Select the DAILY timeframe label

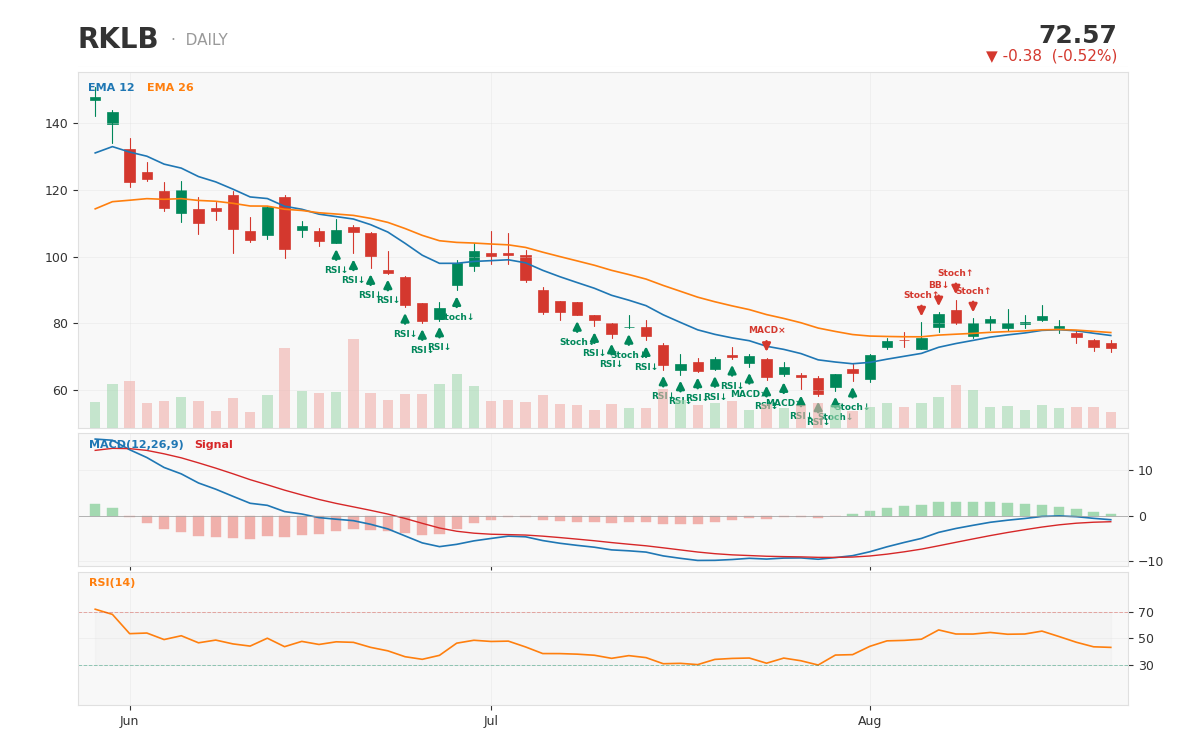(x=206, y=40)
